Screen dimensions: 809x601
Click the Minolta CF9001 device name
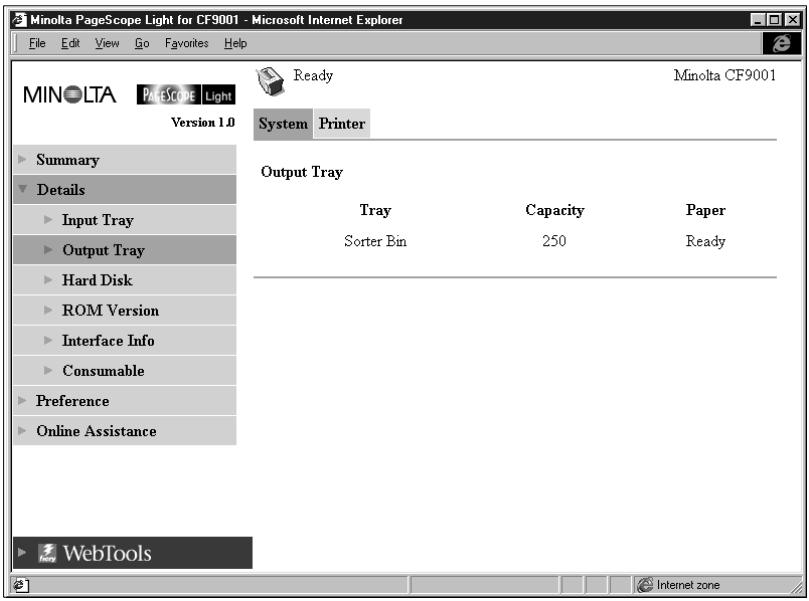tap(725, 75)
